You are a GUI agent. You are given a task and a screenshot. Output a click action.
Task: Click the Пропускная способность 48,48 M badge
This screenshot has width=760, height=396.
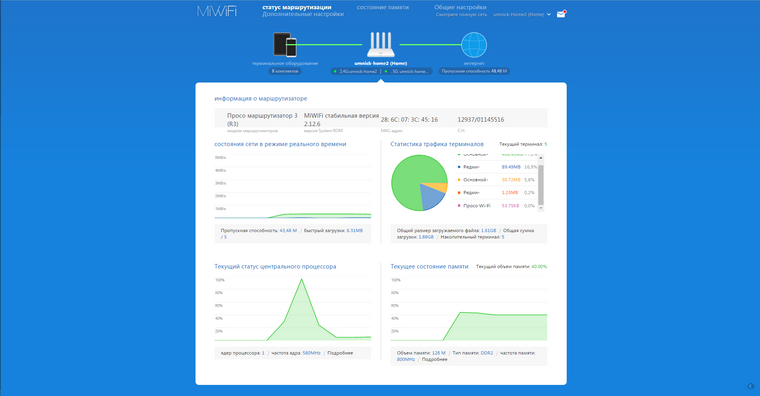point(474,71)
